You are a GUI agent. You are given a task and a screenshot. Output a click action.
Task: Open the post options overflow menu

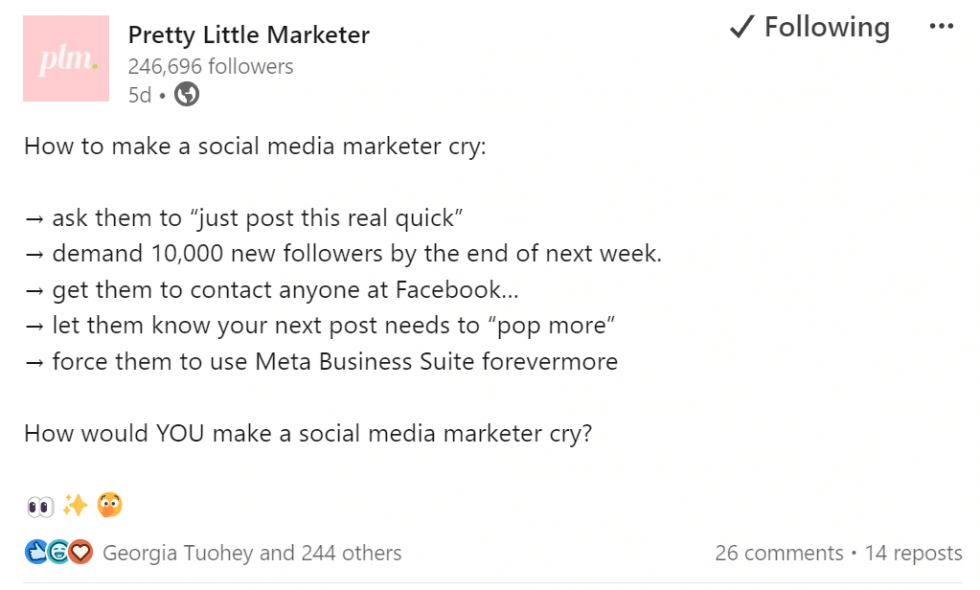pyautogui.click(x=941, y=26)
